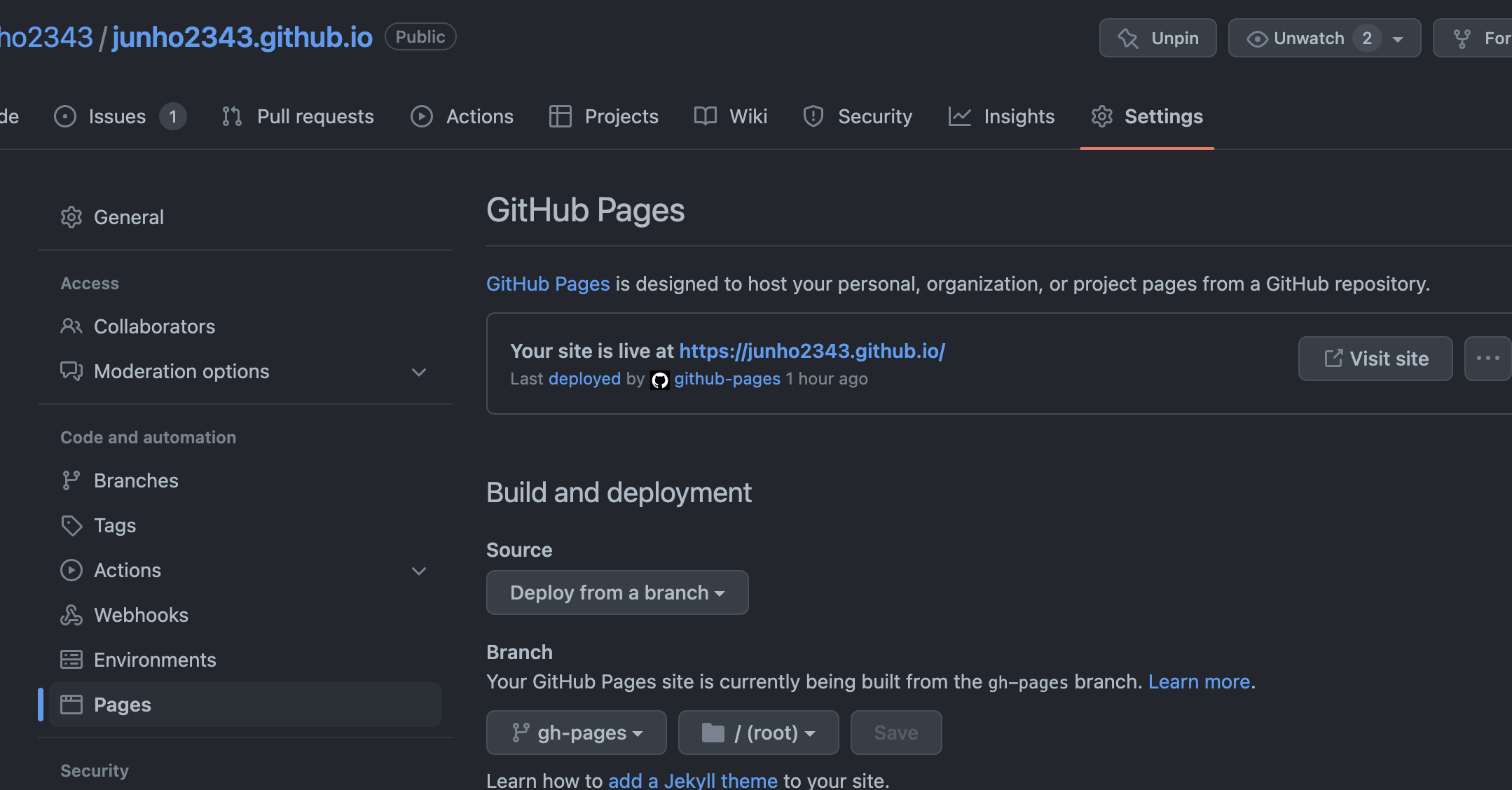Viewport: 1512px width, 790px height.
Task: Click the Wiki book icon
Action: (x=705, y=116)
